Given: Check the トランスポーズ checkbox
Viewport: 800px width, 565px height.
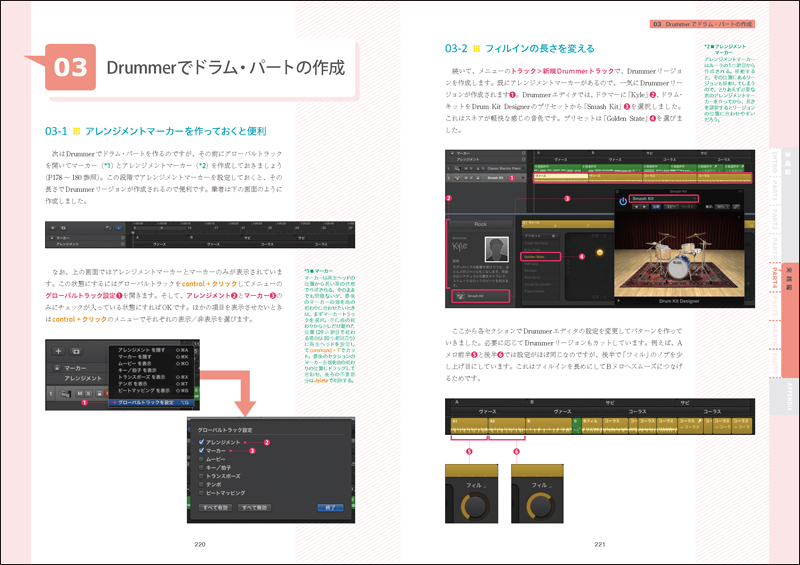Looking at the screenshot, I should coord(201,476).
